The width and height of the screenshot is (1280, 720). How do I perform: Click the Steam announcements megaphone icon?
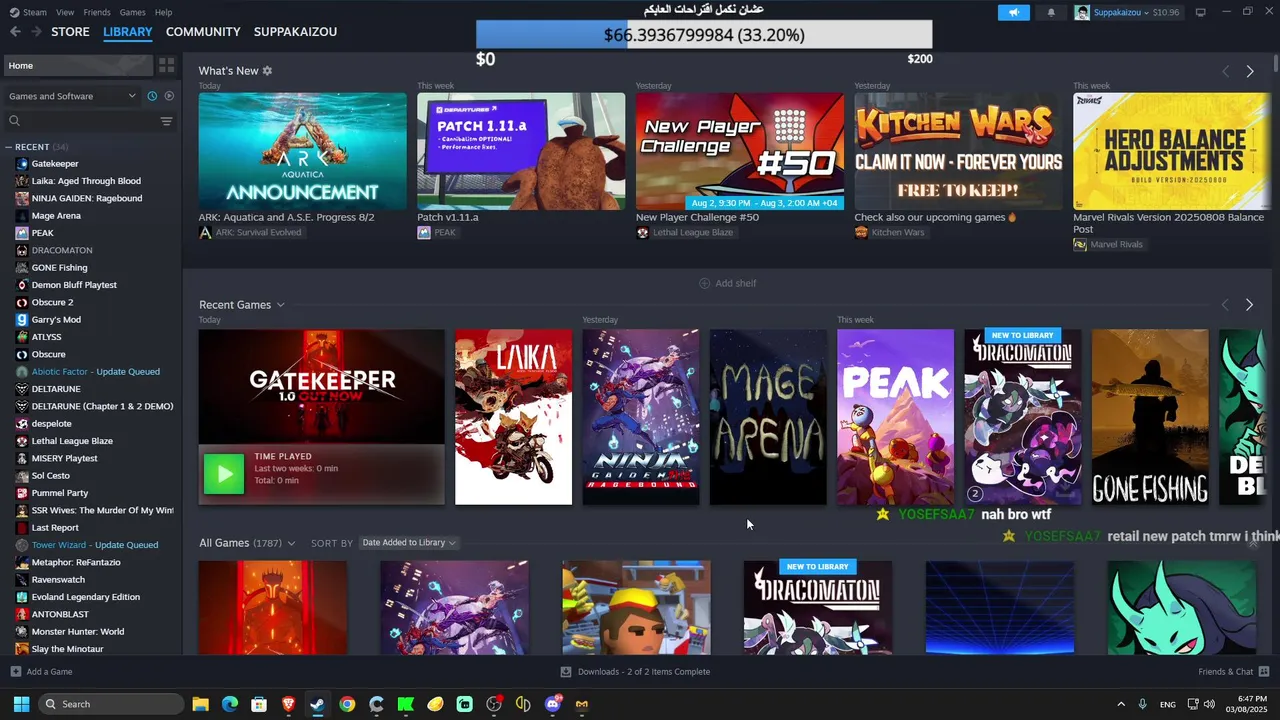(1013, 13)
